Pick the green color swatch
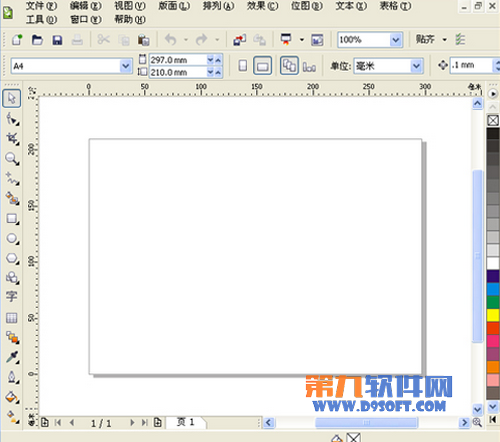This screenshot has height=442, width=500. 493,302
